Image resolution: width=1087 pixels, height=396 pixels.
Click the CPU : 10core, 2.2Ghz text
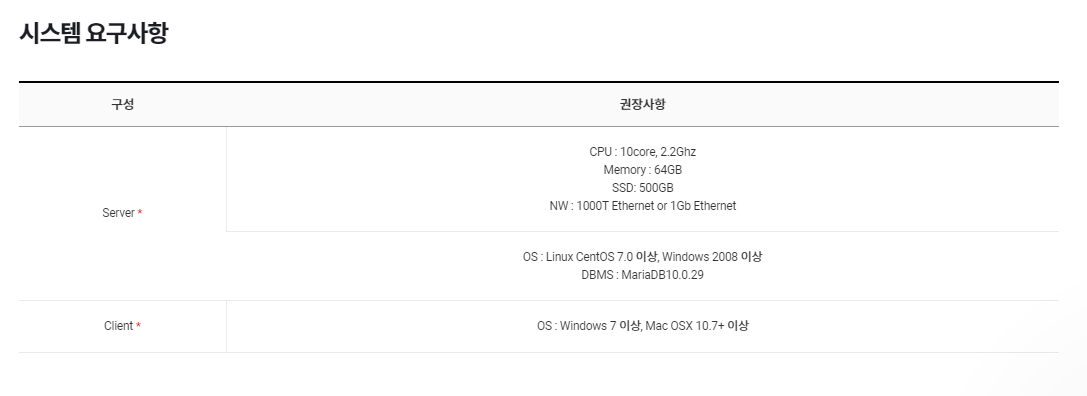pos(643,152)
